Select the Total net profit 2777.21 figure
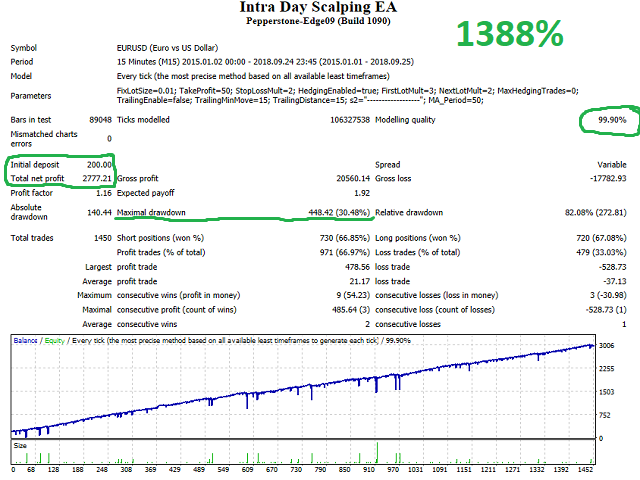The width and height of the screenshot is (640, 480). tap(97, 178)
